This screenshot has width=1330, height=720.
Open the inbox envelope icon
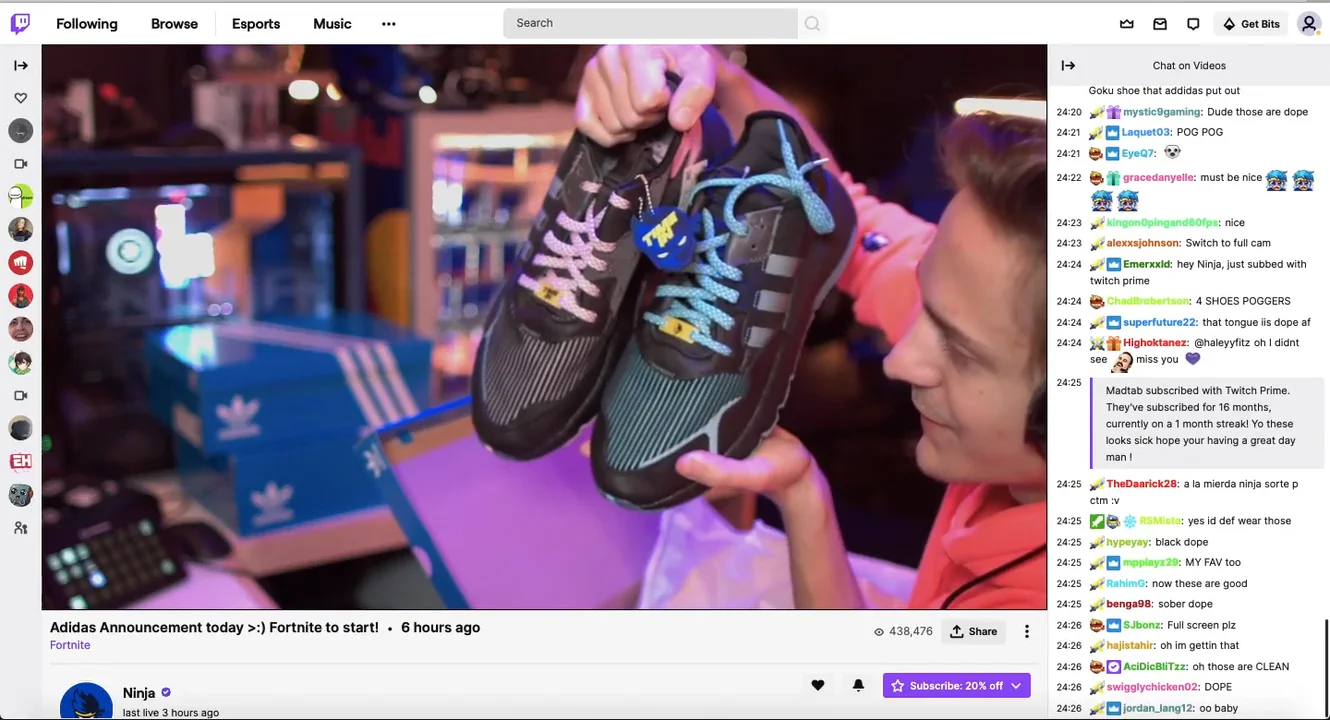point(1160,24)
